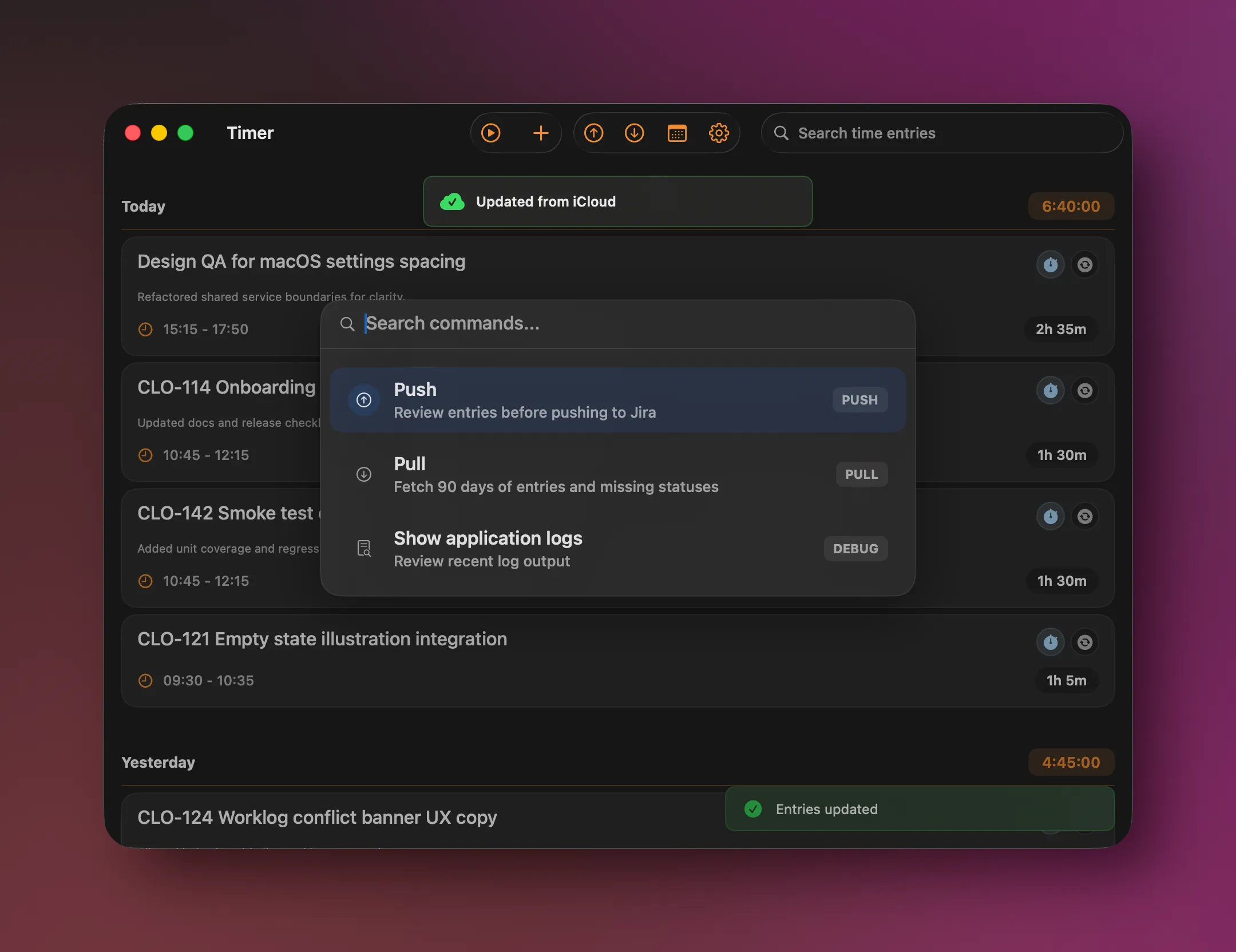
Task: Click the pull (down arrow) toolbar icon
Action: [634, 133]
